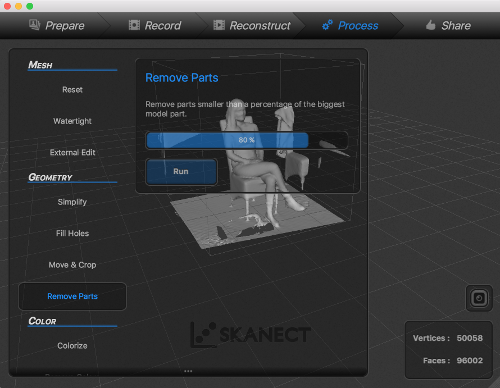Click the Prepare tab monitor icon
Viewport: 500px width, 388px height.
[35, 25]
